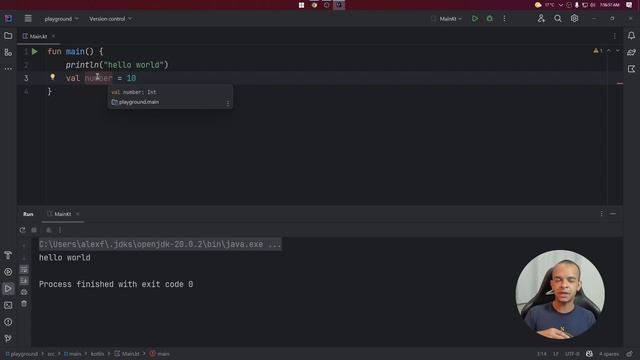This screenshot has width=640, height=360.
Task: Rerun Main.kt in the Run panel
Action: click(x=22, y=230)
